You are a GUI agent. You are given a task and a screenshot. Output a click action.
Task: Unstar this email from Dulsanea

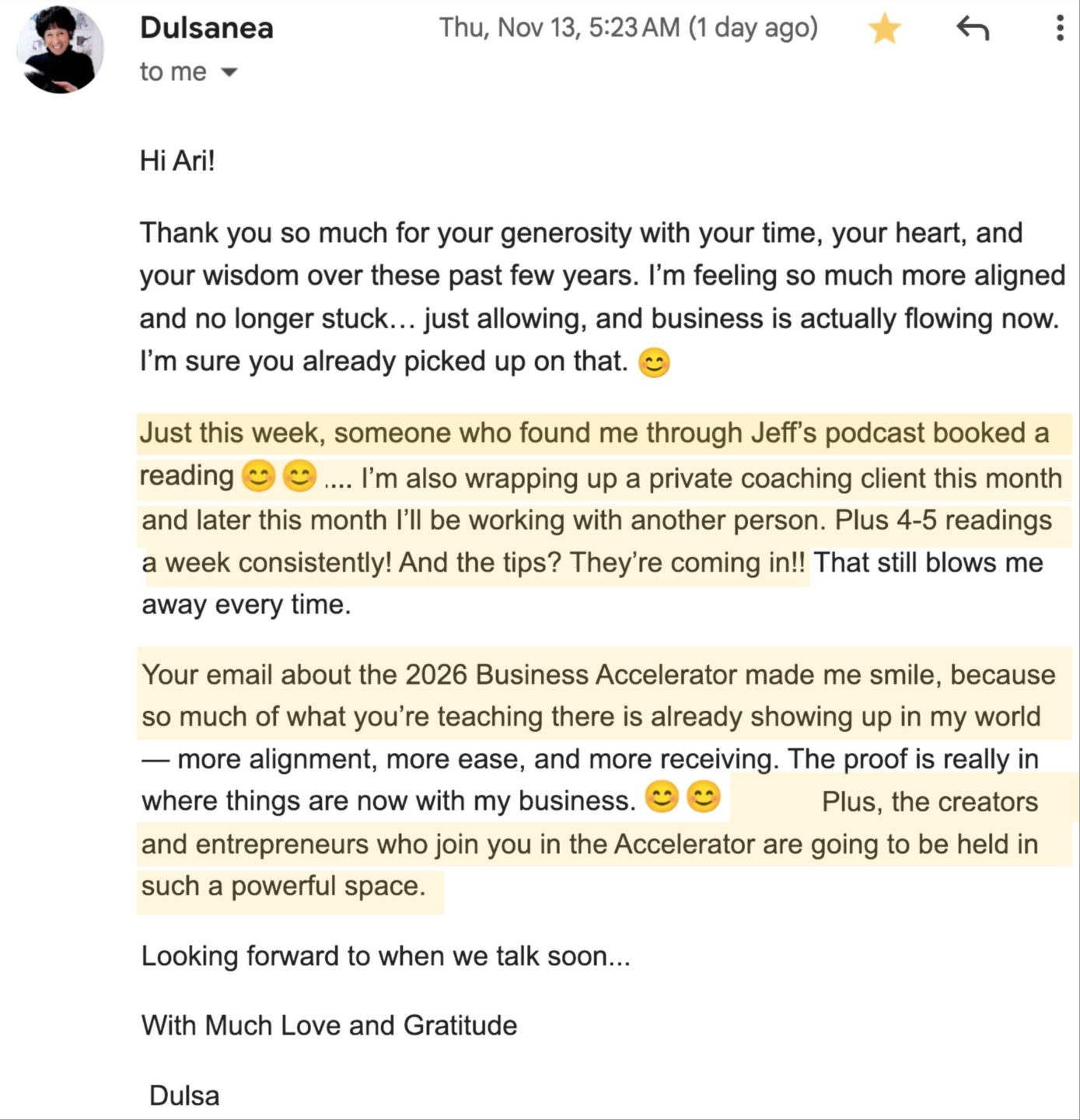coord(884,30)
